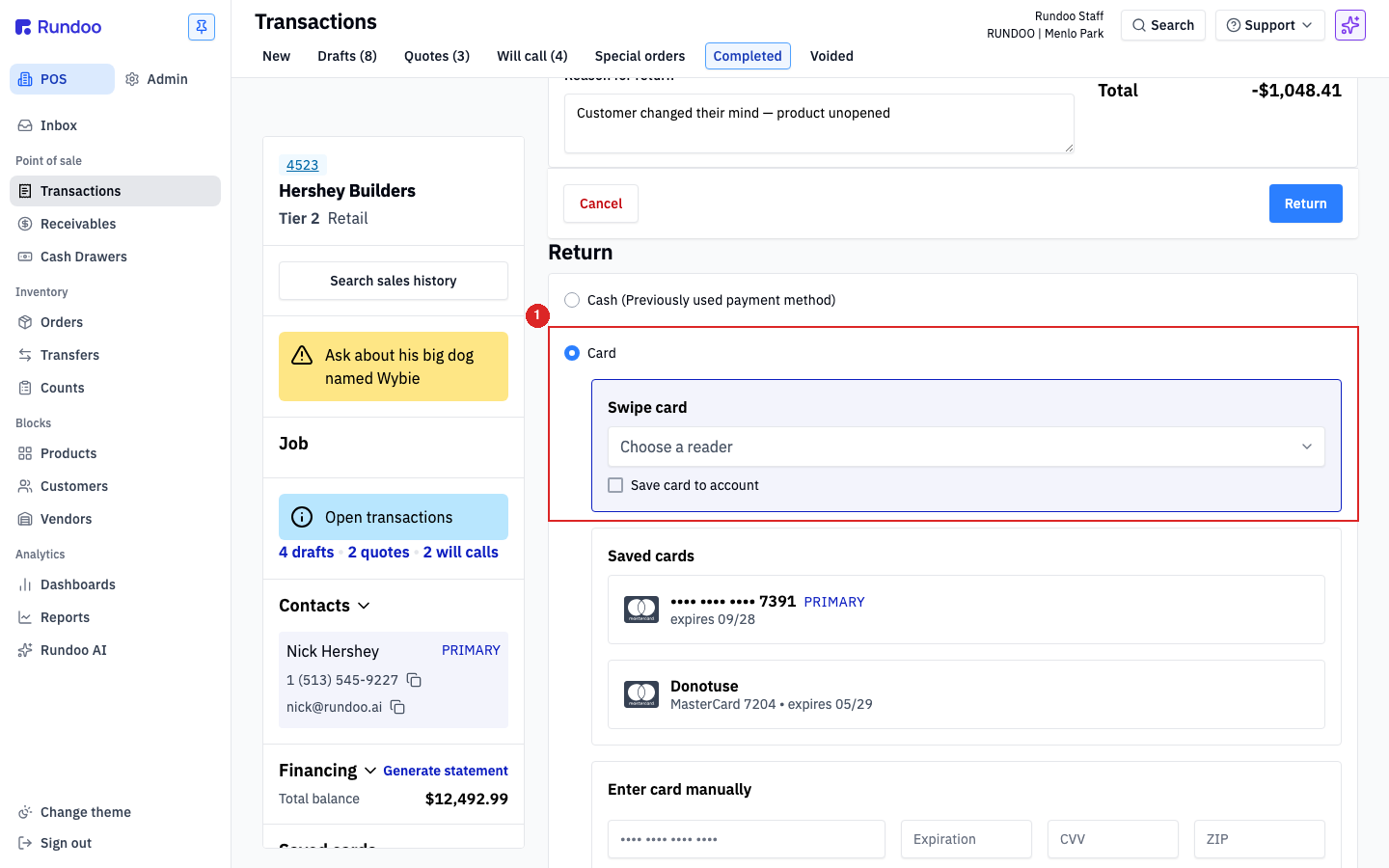
Task: Click the blue Return button
Action: coord(1305,203)
